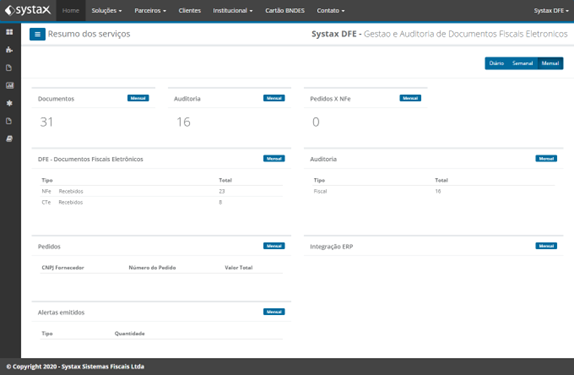Screen dimensions: 574x375
Task: Expand the Soluções dropdown menu
Action: (107, 11)
